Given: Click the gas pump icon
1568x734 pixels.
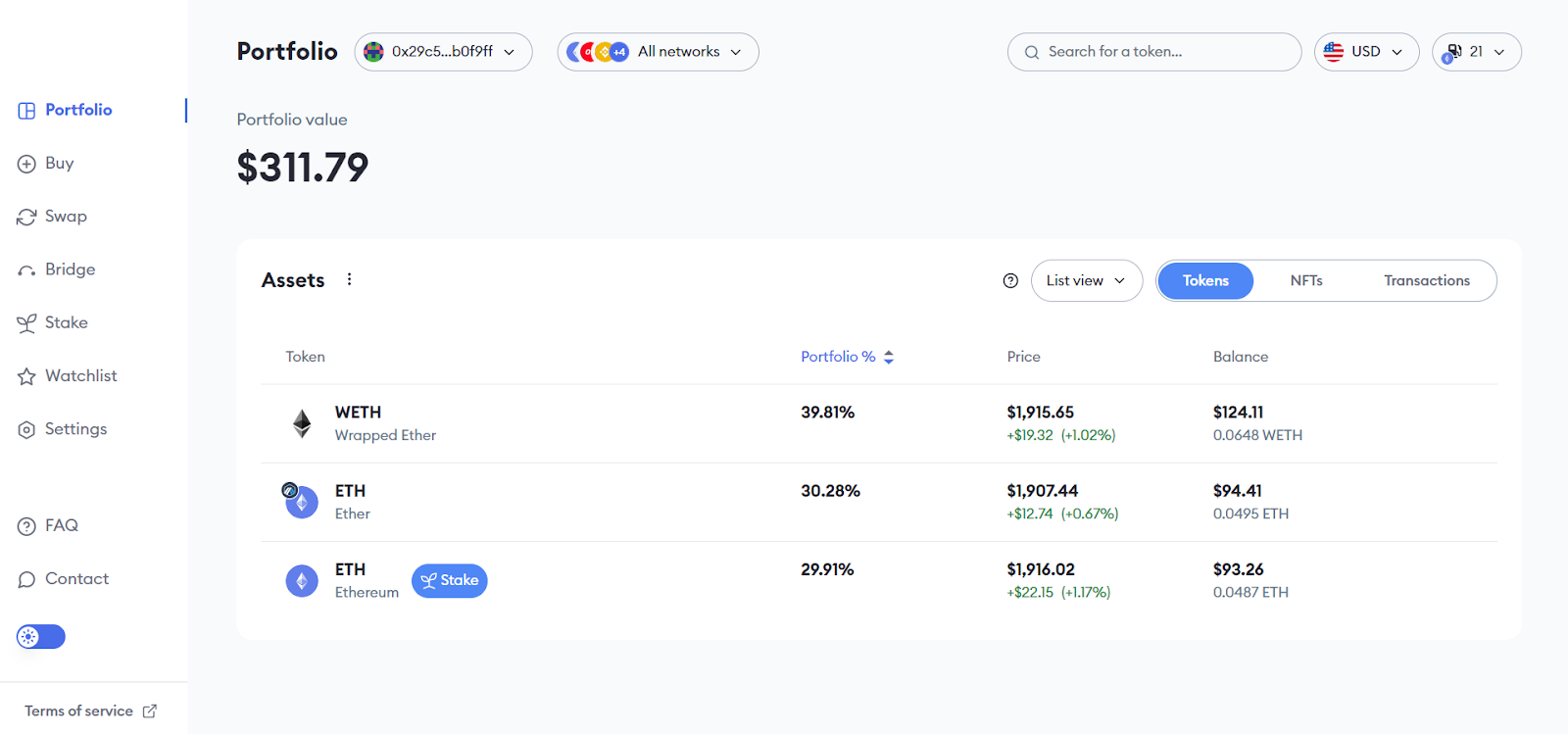Looking at the screenshot, I should (x=1453, y=52).
